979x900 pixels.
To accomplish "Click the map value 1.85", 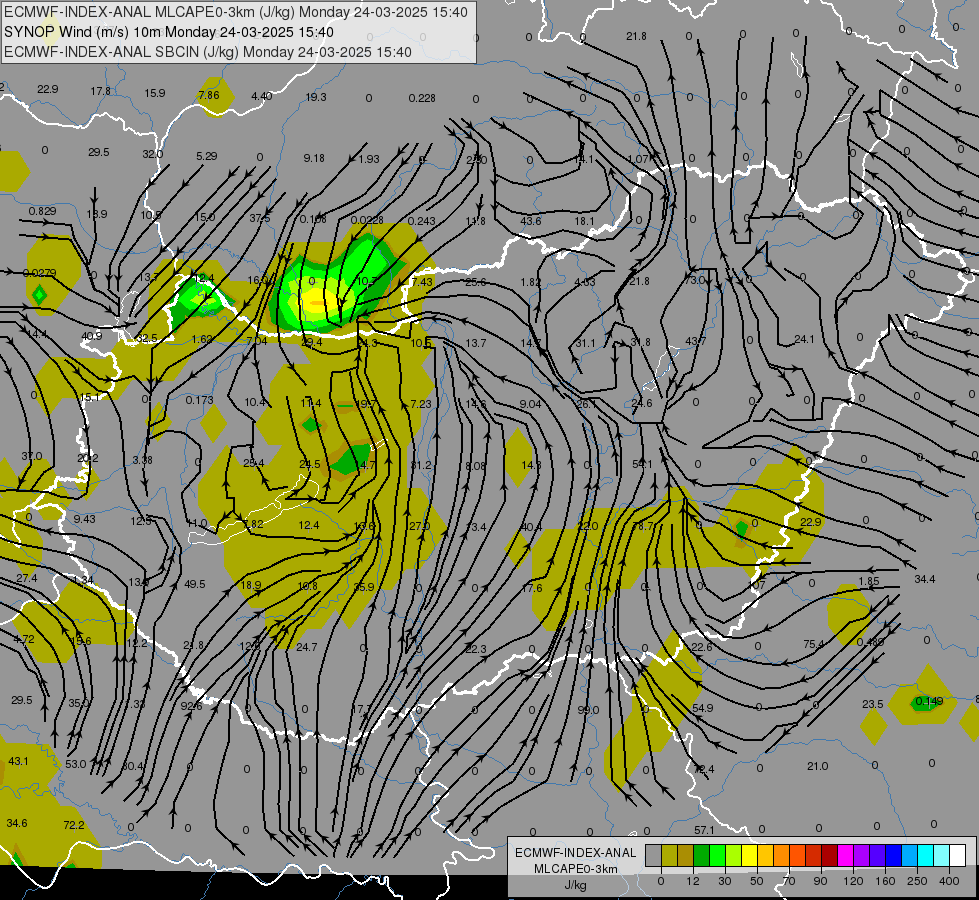I will click(x=868, y=581).
